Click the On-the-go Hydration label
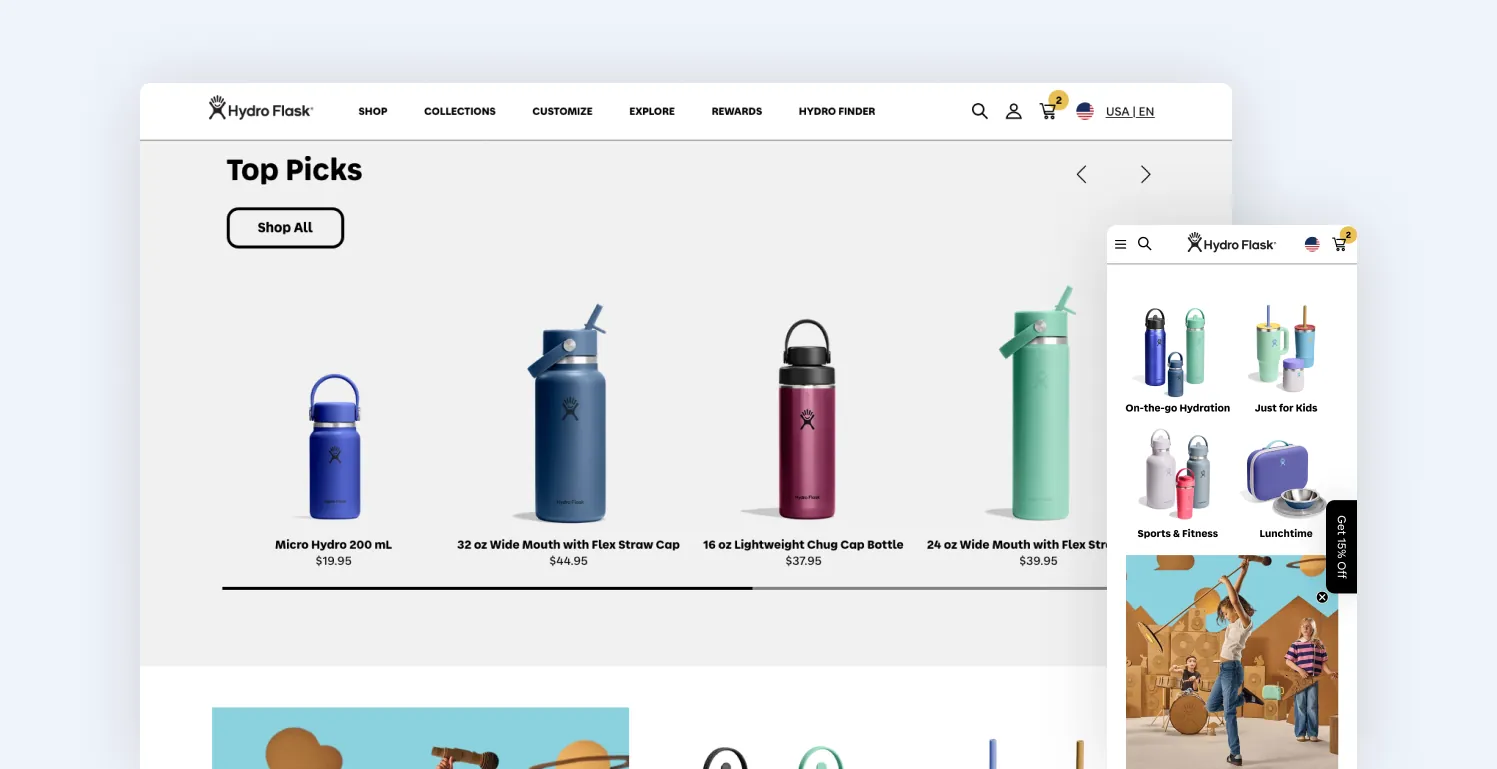Image resolution: width=1497 pixels, height=769 pixels. tap(1177, 408)
